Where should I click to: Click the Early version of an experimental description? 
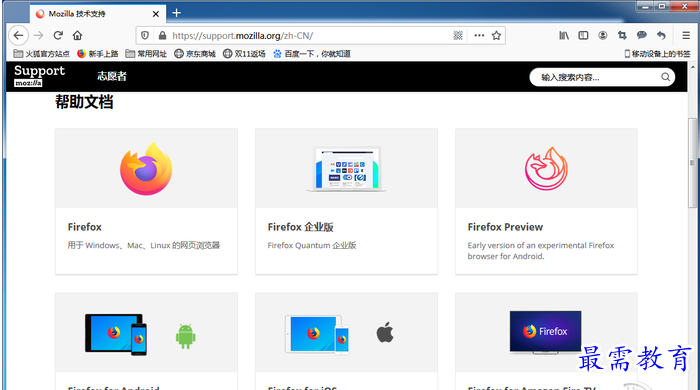point(541,250)
